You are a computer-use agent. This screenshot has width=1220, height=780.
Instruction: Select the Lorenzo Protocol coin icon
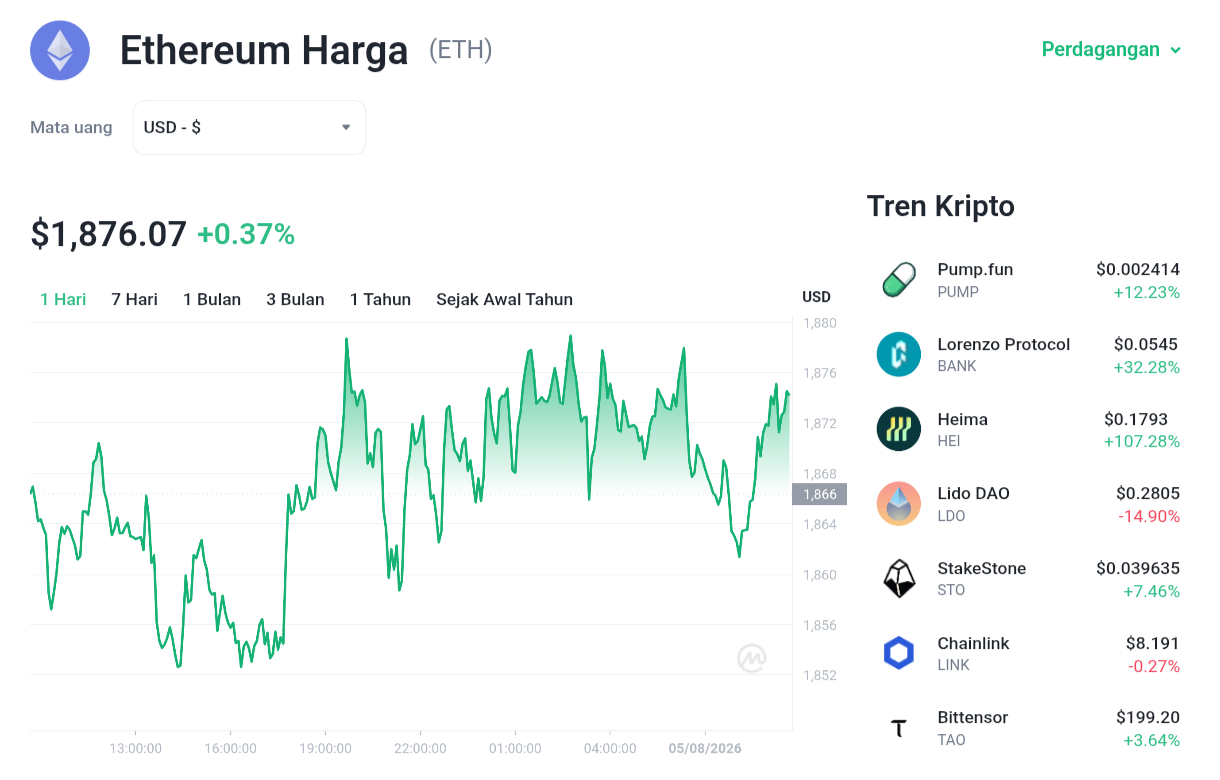pos(899,354)
